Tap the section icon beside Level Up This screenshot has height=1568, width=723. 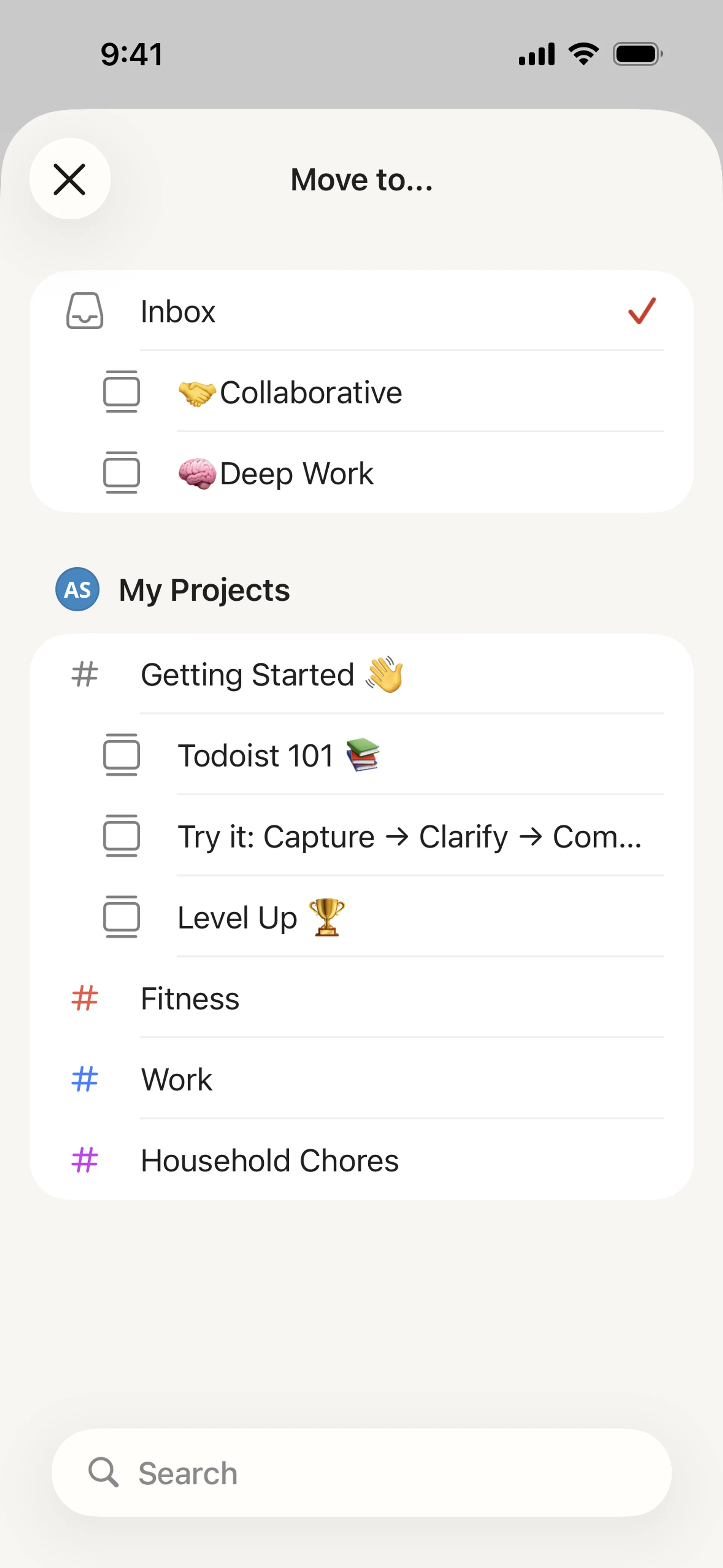point(122,917)
